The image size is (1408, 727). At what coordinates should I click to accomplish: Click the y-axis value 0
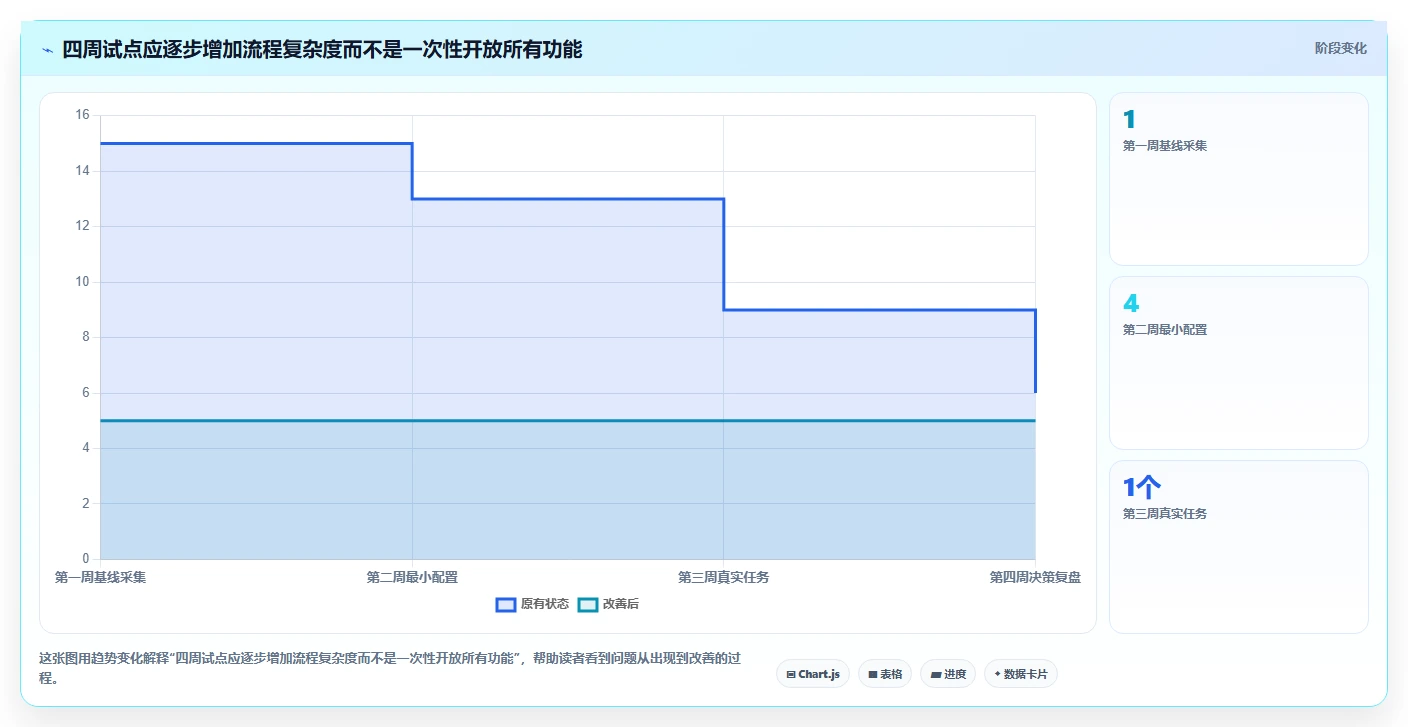tap(86, 559)
